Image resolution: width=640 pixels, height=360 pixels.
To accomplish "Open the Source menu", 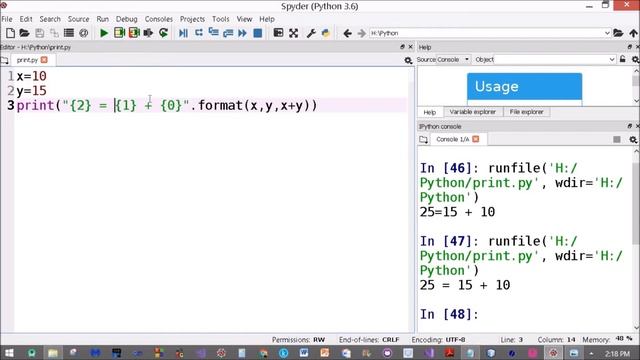I will pyautogui.click(x=78, y=19).
